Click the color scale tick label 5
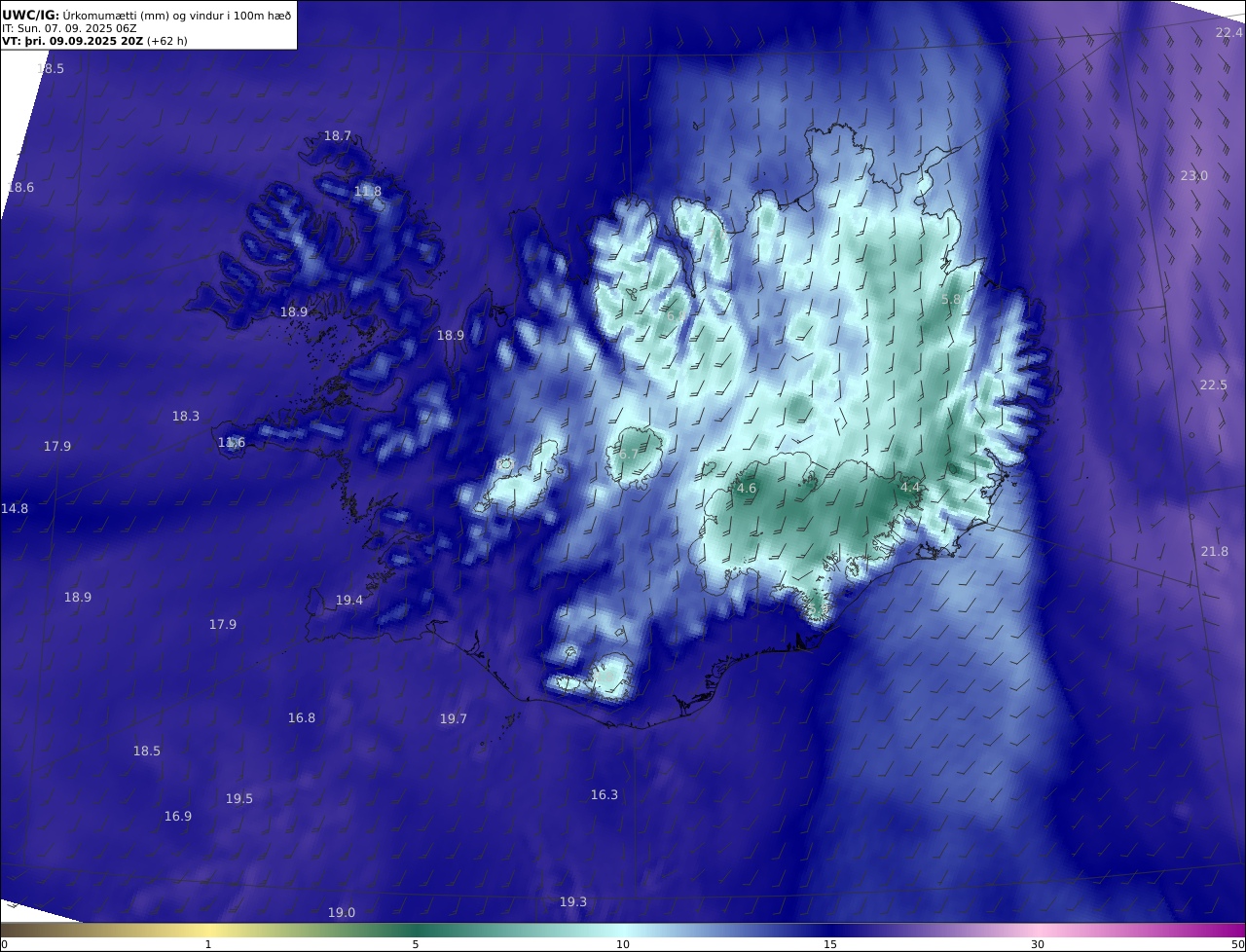The image size is (1246, 952). pyautogui.click(x=416, y=944)
